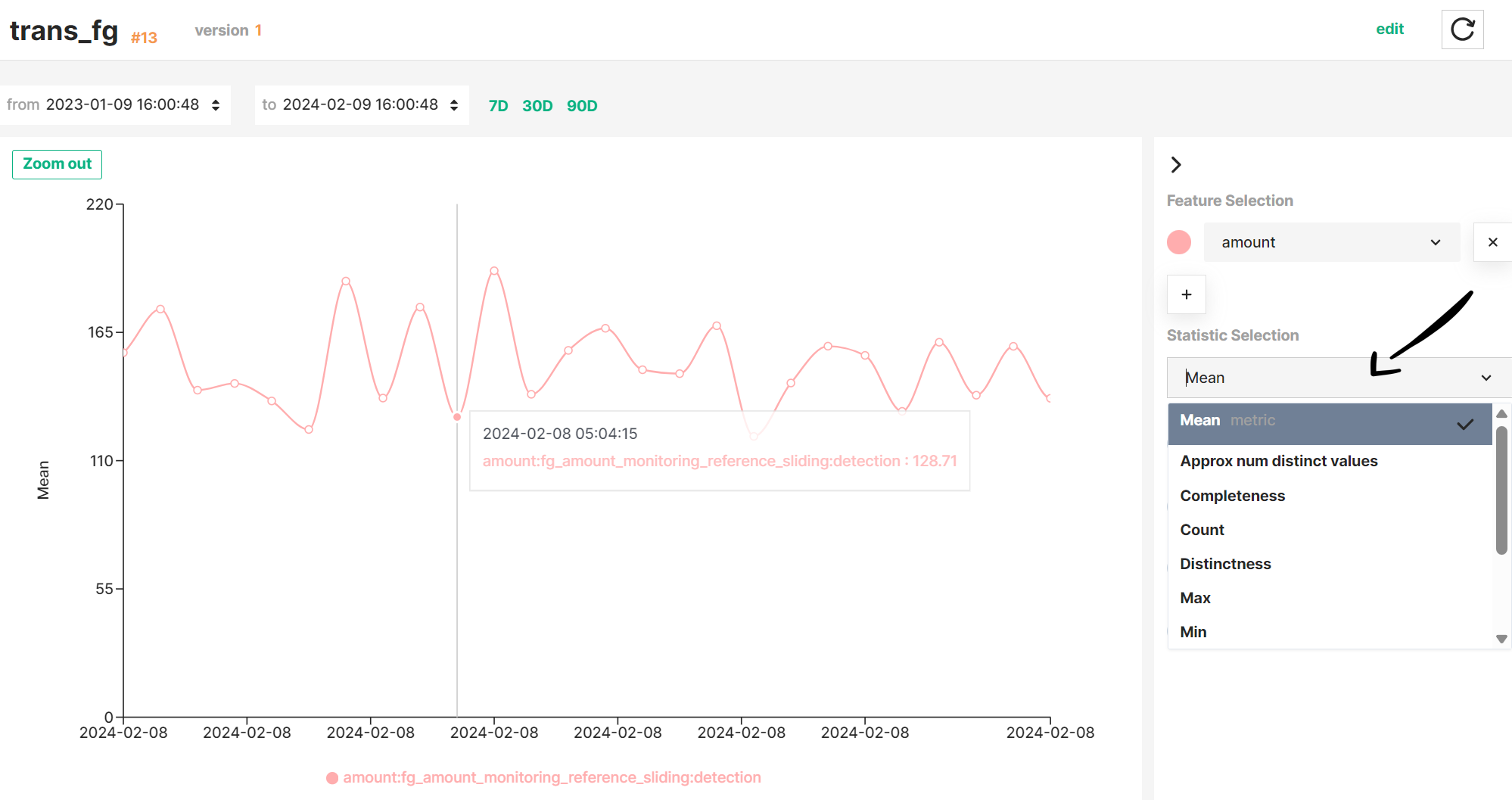
Task: Click the chevron on the amount selector
Action: (1435, 241)
